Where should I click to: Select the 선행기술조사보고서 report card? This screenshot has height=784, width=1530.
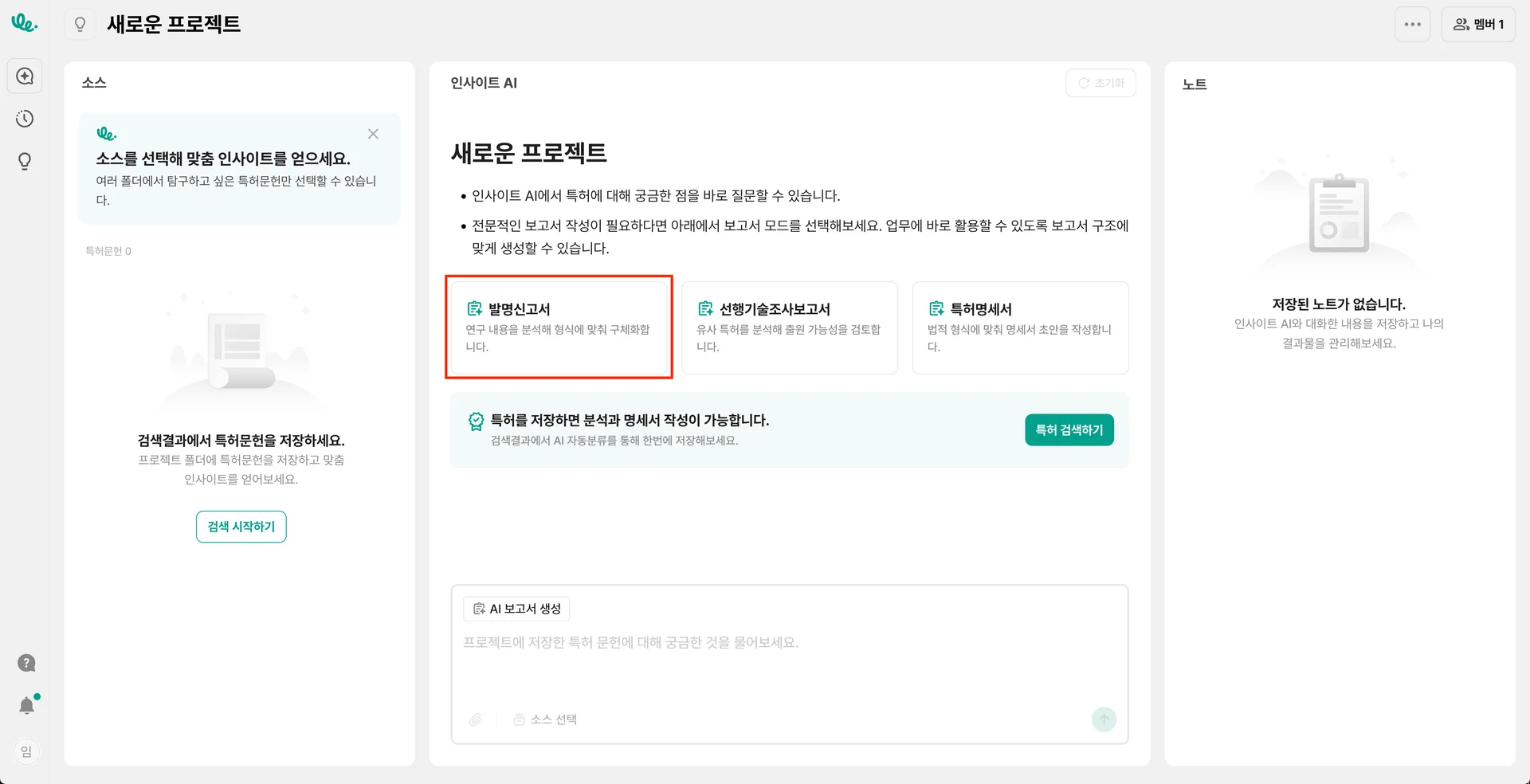point(789,327)
